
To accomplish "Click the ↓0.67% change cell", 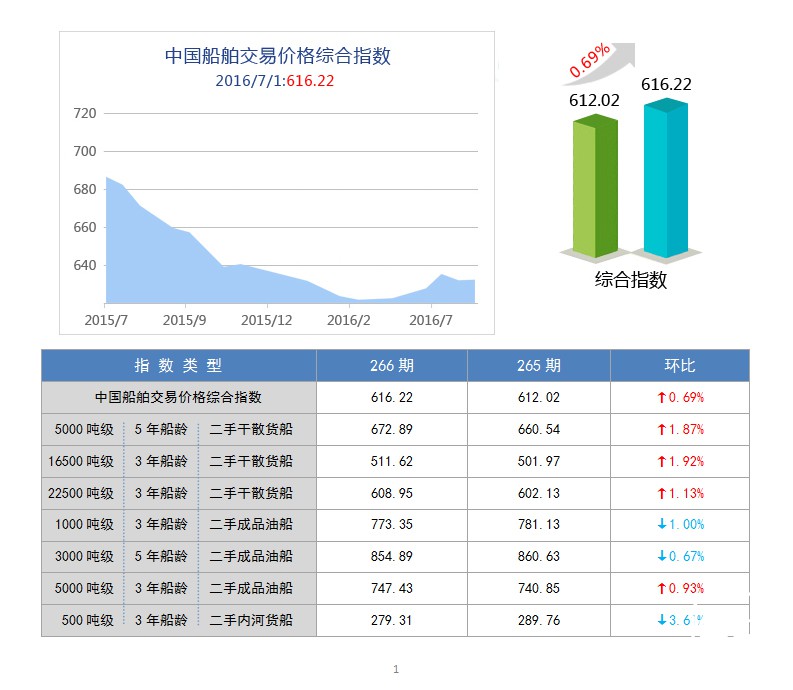I will point(680,556).
